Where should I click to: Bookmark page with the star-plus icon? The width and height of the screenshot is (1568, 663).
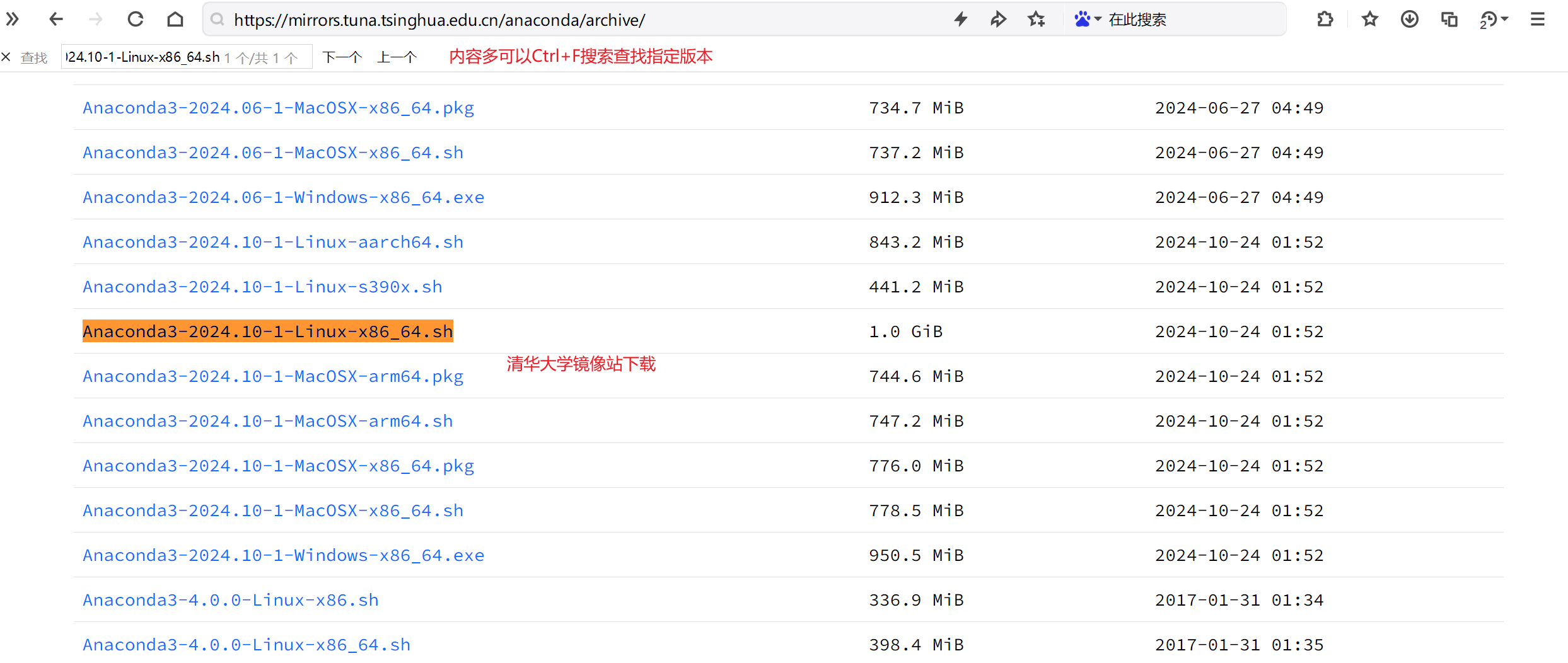click(1037, 20)
